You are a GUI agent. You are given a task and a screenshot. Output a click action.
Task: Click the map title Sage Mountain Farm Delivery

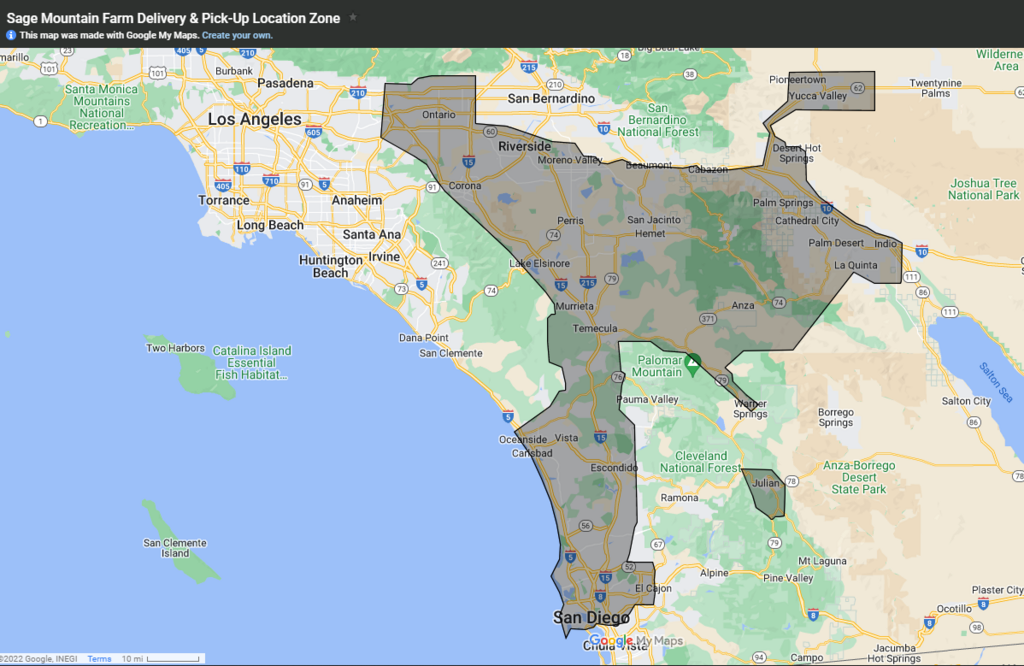(173, 18)
